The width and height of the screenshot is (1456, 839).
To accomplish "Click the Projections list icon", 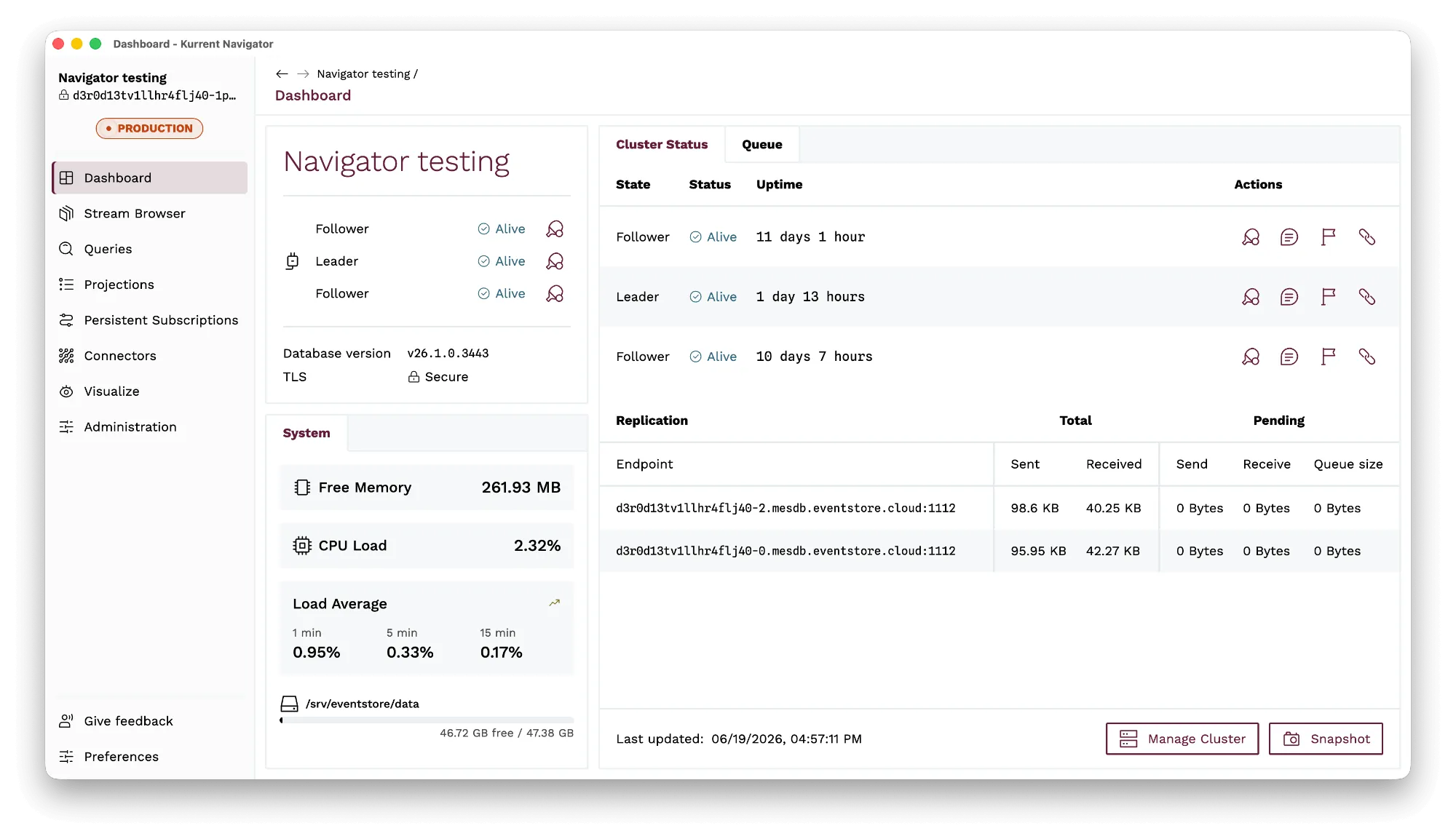I will [x=66, y=285].
